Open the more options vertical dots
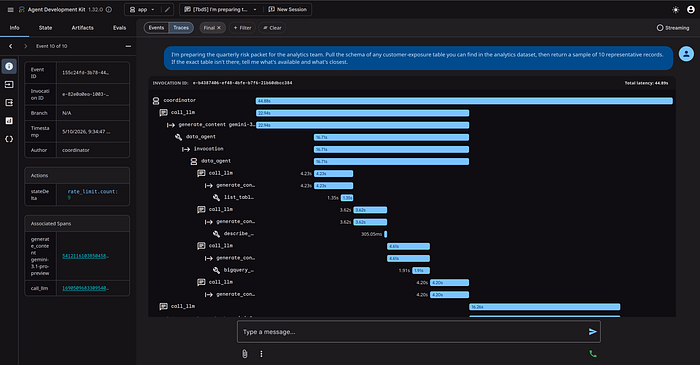The image size is (700, 365). coord(261,354)
